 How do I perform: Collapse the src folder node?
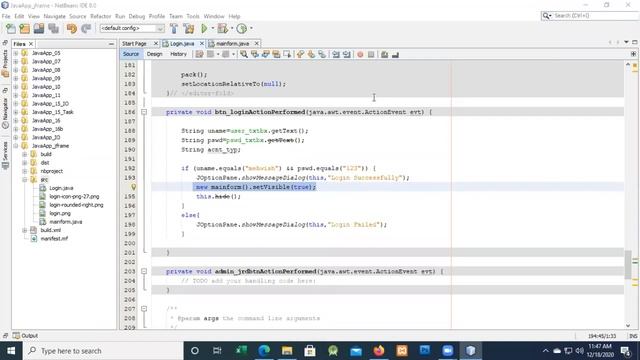(x=24, y=180)
